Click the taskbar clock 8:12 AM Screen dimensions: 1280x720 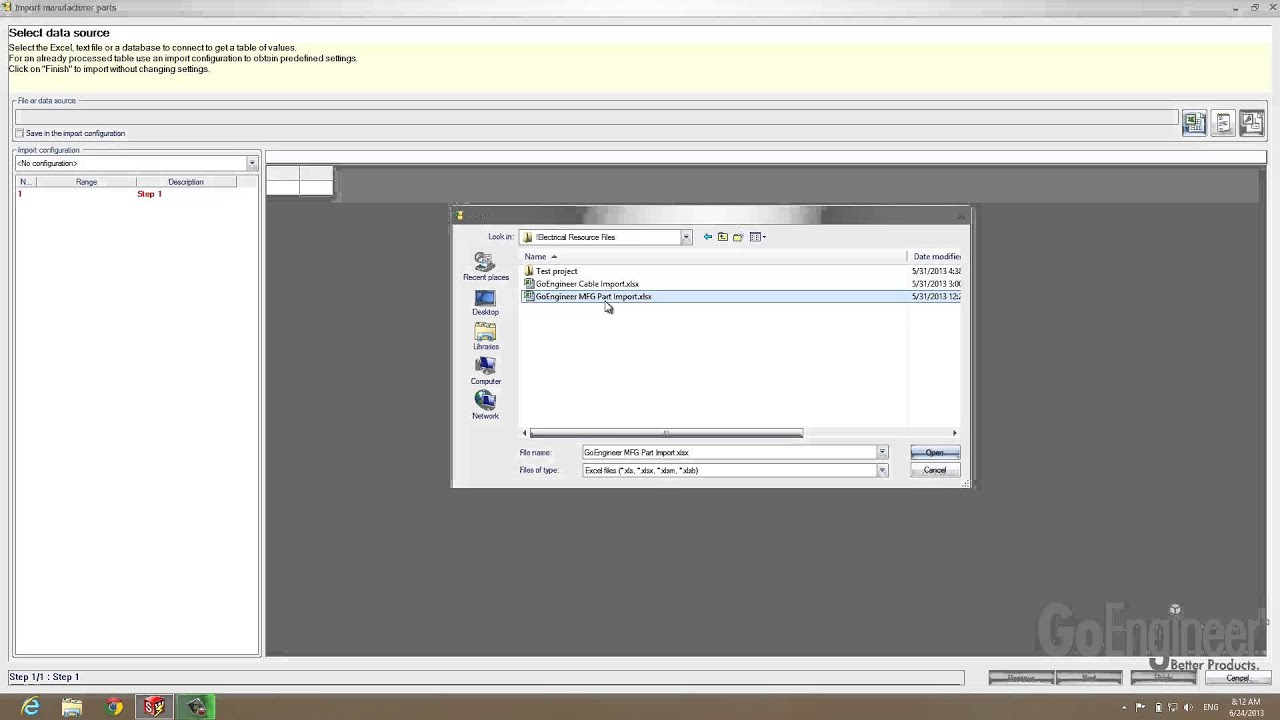[1246, 707]
